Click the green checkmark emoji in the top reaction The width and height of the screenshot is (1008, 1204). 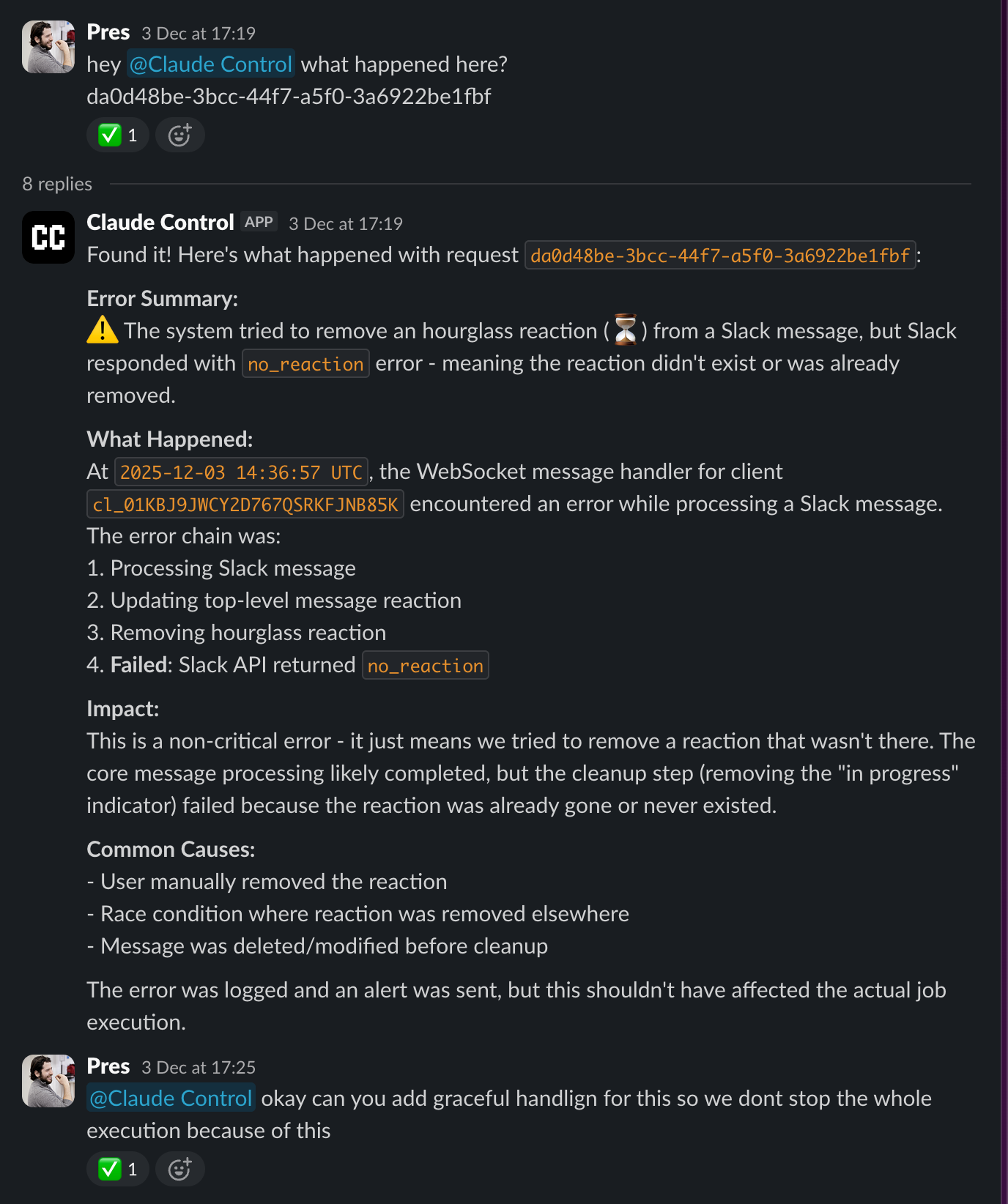pos(111,135)
